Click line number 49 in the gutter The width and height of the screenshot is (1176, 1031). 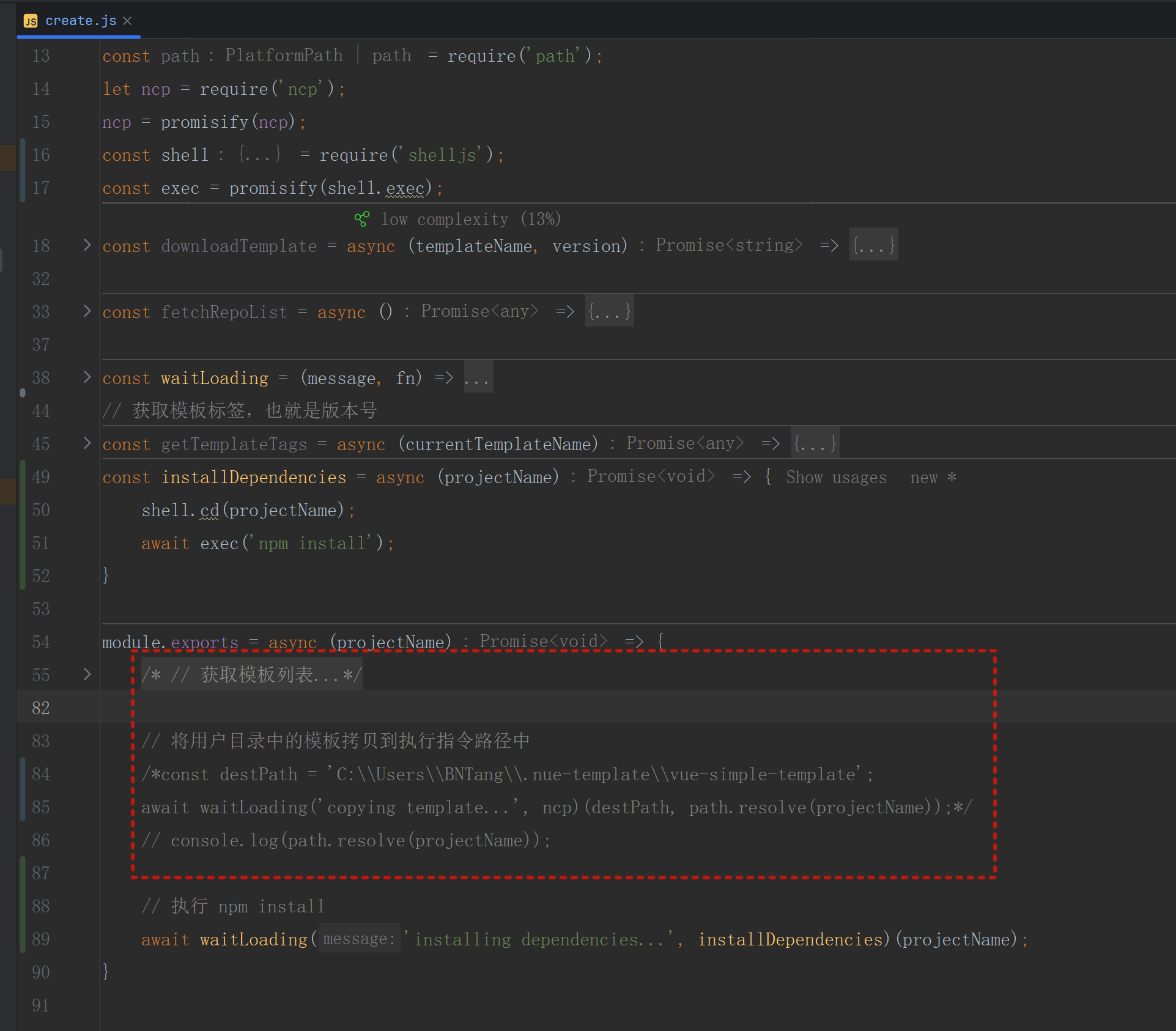click(41, 477)
